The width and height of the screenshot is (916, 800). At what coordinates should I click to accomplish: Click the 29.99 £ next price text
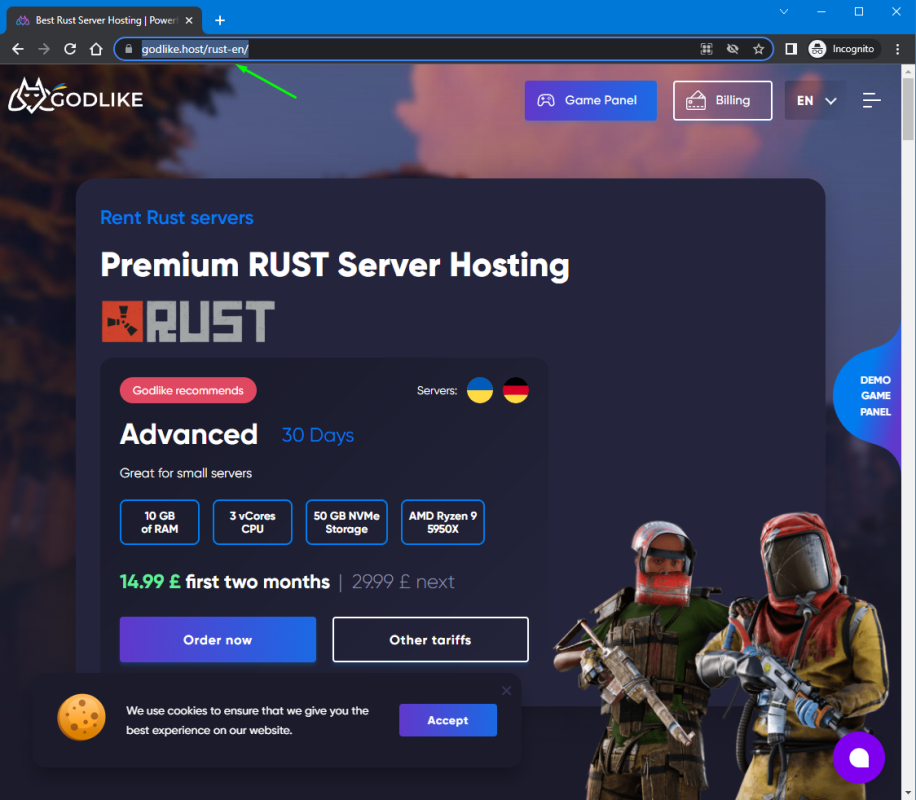tap(403, 581)
